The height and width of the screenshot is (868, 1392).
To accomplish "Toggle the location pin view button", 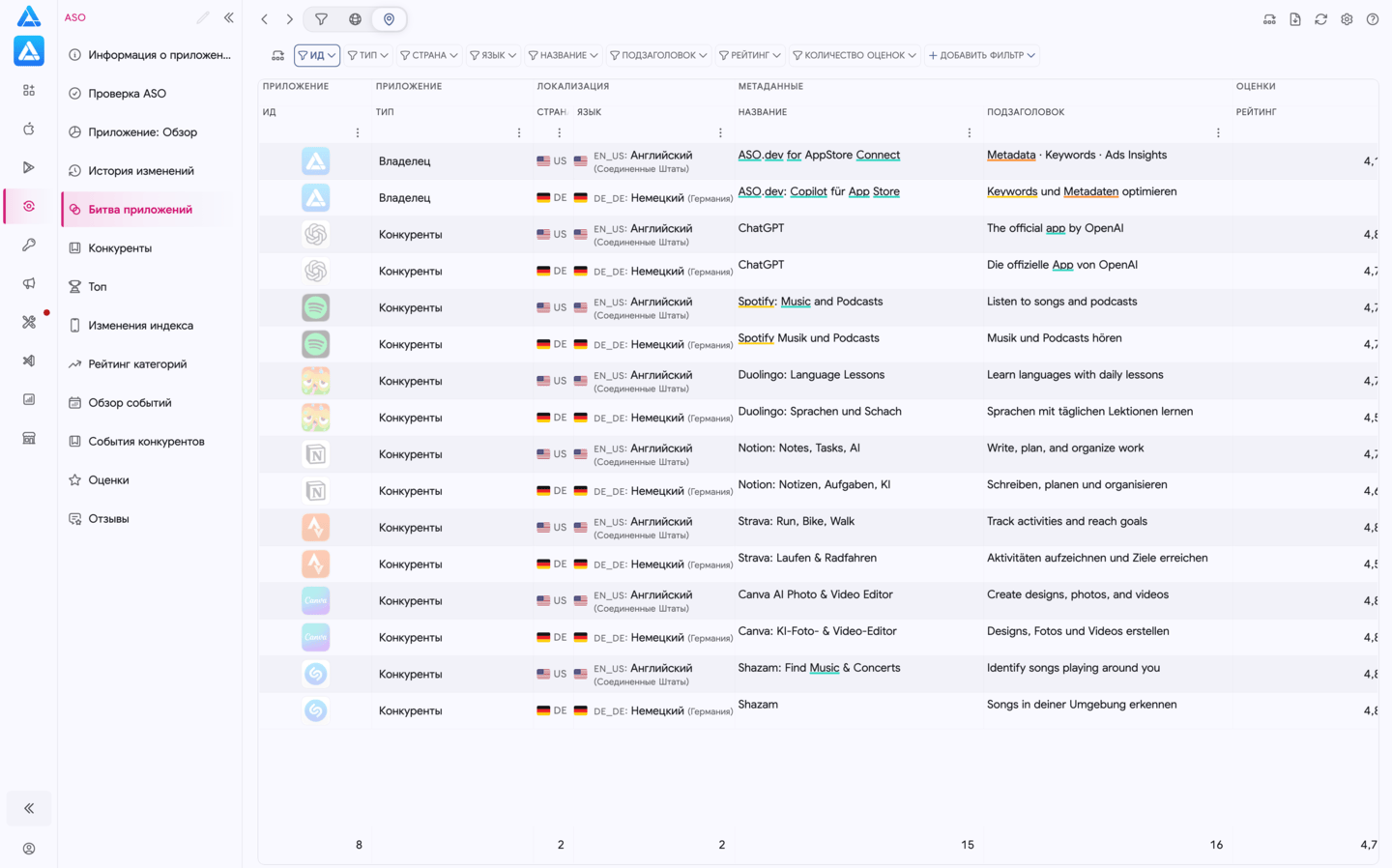I will pos(389,19).
